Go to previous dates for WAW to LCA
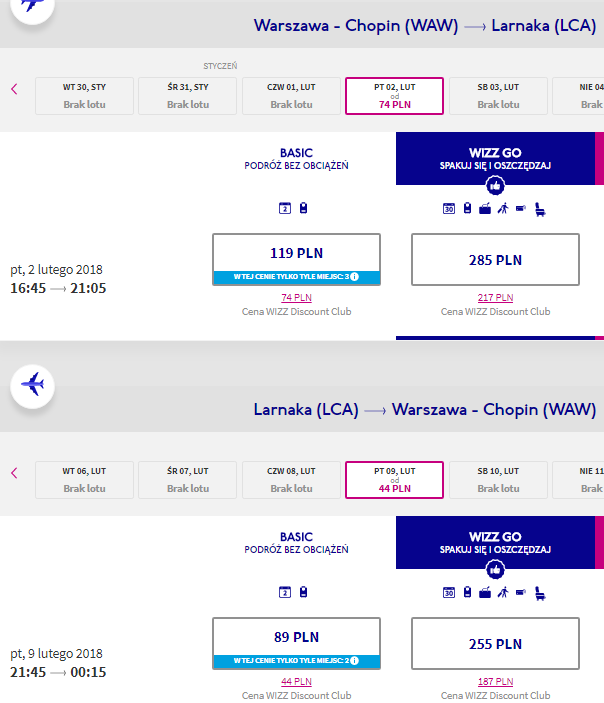Image resolution: width=604 pixels, height=703 pixels. tap(14, 89)
